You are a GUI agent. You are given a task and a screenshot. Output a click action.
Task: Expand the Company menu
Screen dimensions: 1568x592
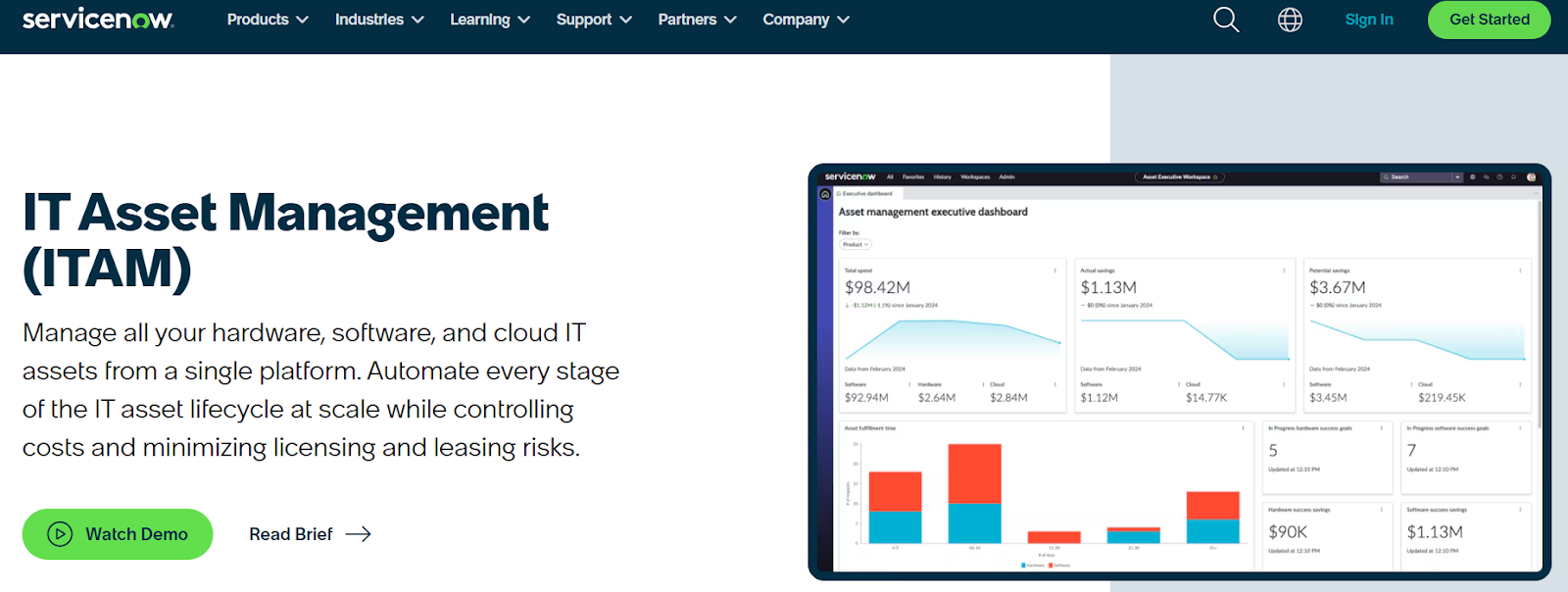click(806, 20)
